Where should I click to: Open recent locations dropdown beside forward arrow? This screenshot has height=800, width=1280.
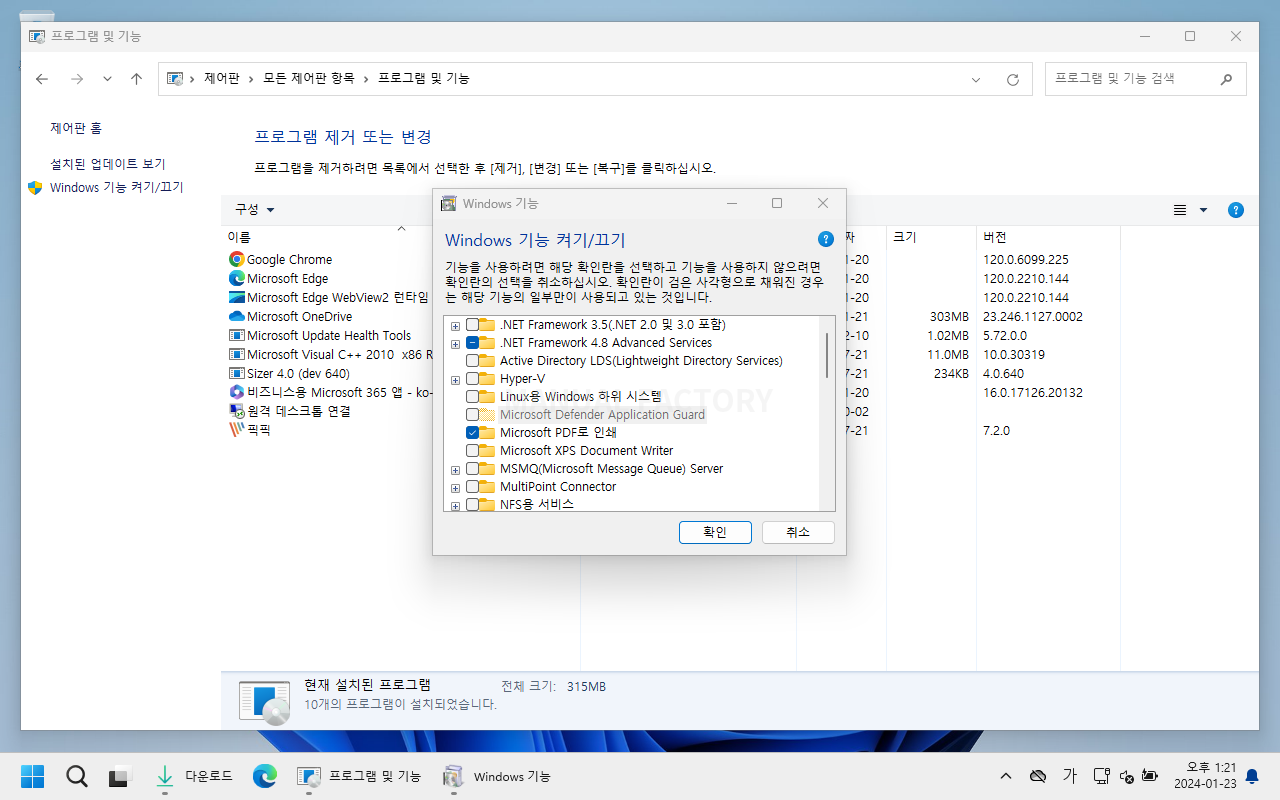pyautogui.click(x=107, y=79)
